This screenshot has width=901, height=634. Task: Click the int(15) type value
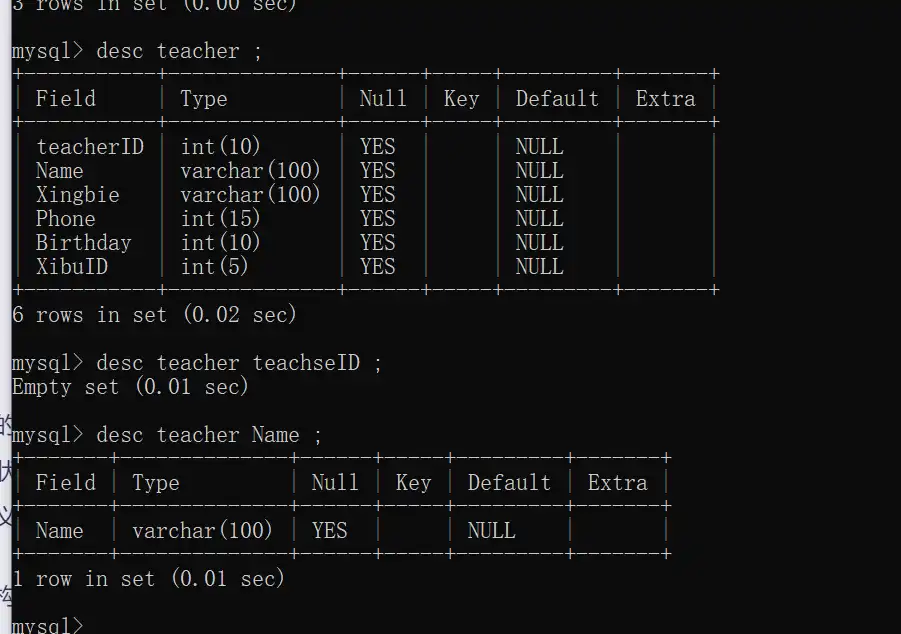pos(220,219)
